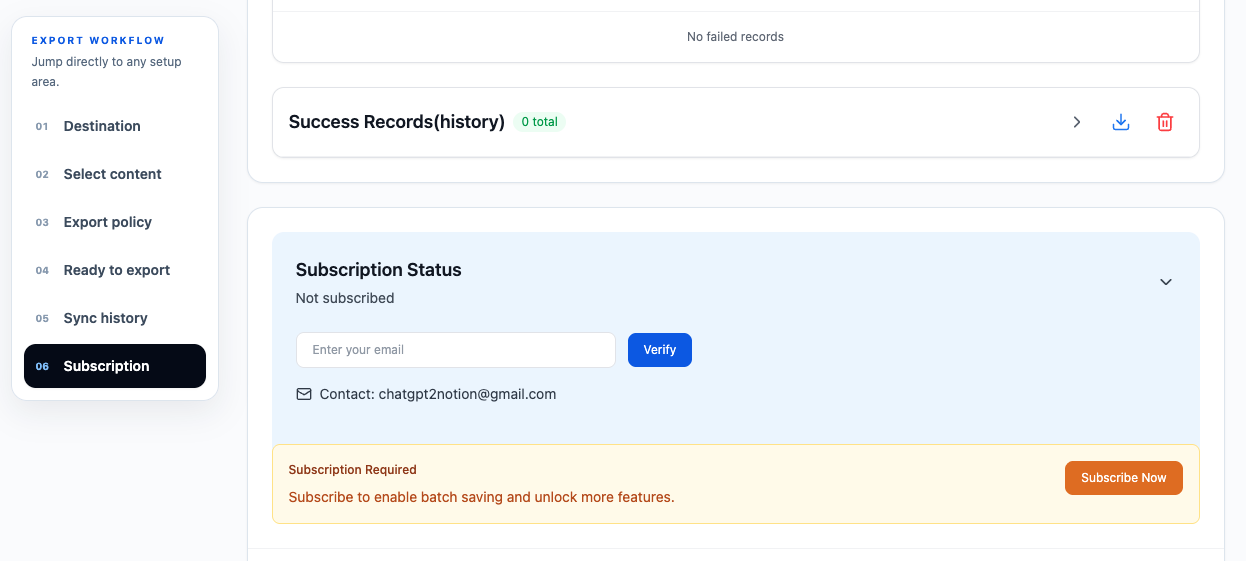Delete success records with trash icon

click(x=1165, y=122)
